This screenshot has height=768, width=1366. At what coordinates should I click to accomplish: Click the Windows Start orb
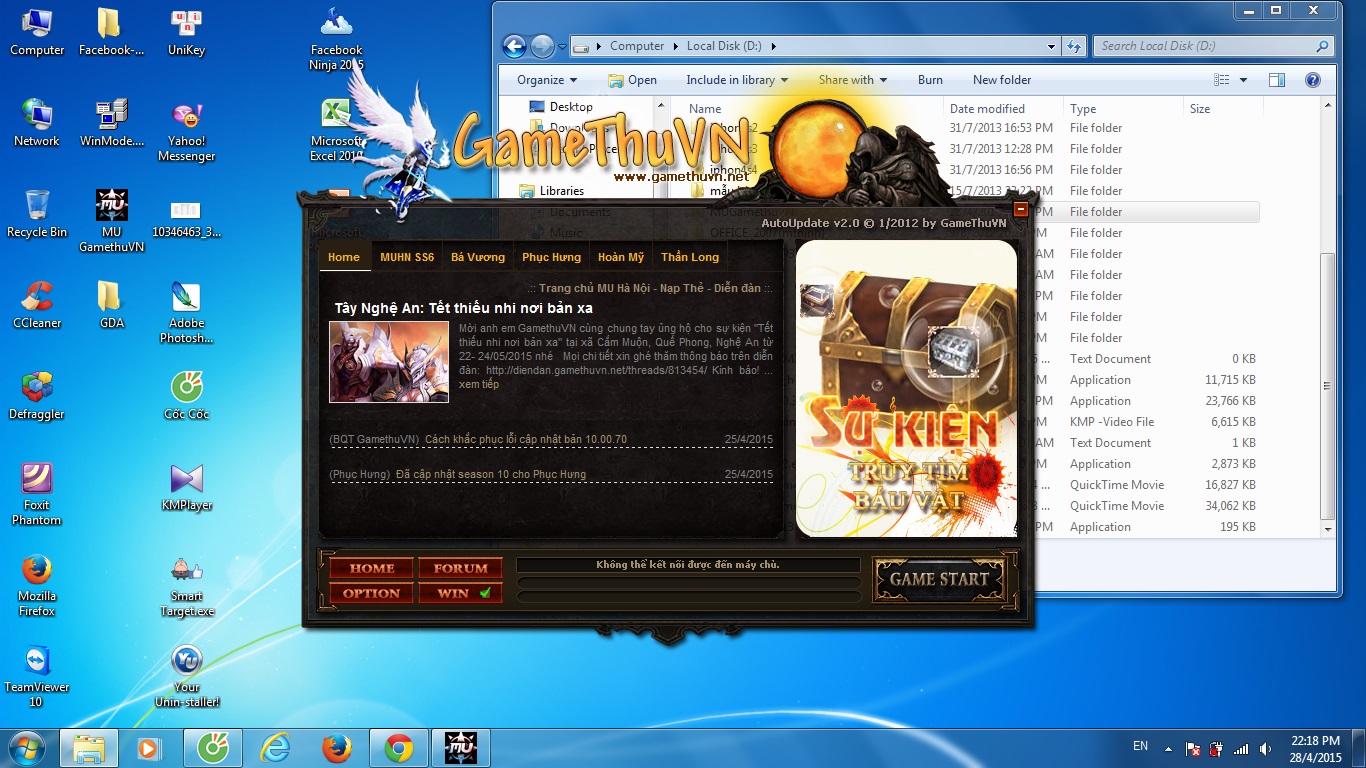[x=27, y=748]
